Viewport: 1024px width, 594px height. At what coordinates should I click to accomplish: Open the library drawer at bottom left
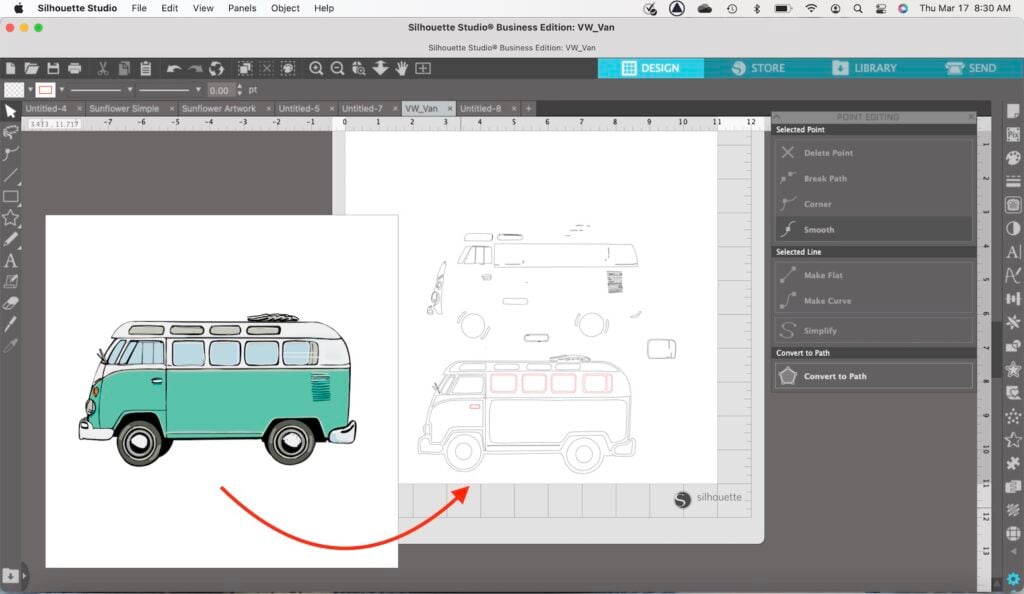coord(10,576)
